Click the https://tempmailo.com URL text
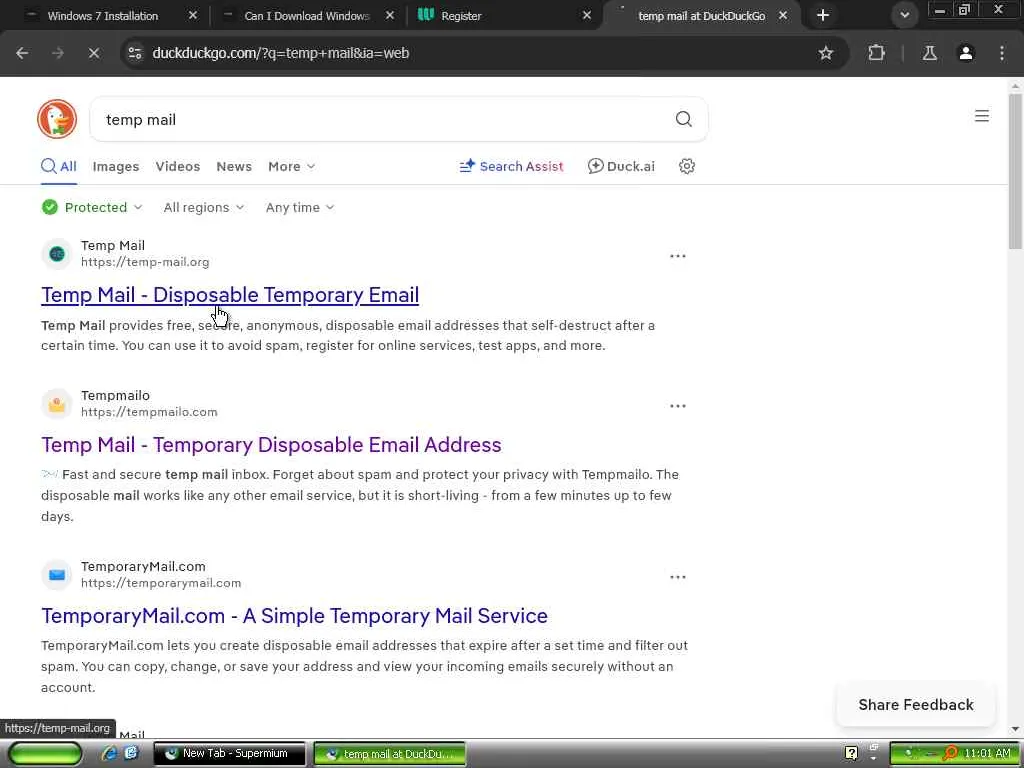The width and height of the screenshot is (1024, 768). (x=149, y=412)
